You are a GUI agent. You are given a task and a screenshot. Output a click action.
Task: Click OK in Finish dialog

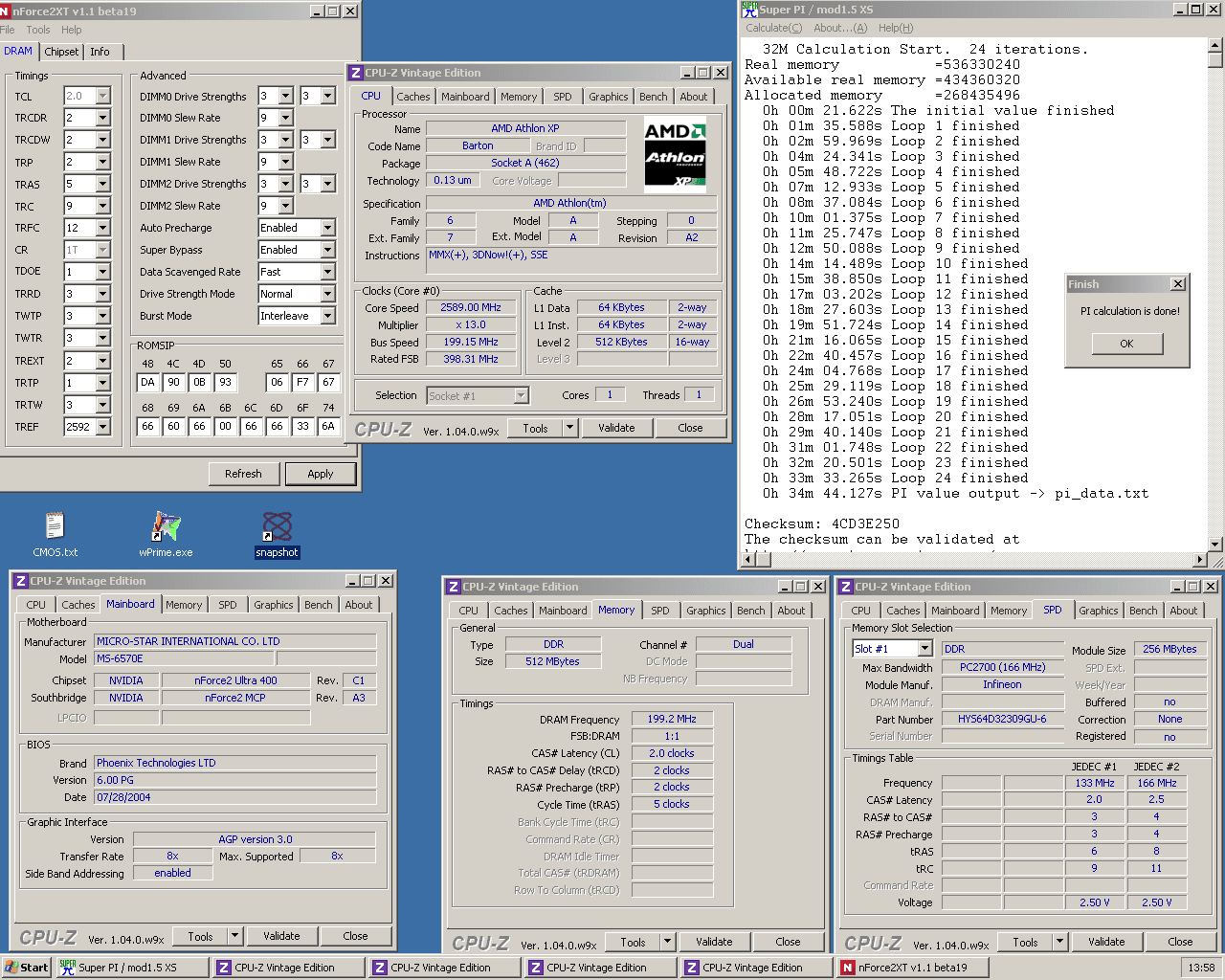pyautogui.click(x=1126, y=344)
